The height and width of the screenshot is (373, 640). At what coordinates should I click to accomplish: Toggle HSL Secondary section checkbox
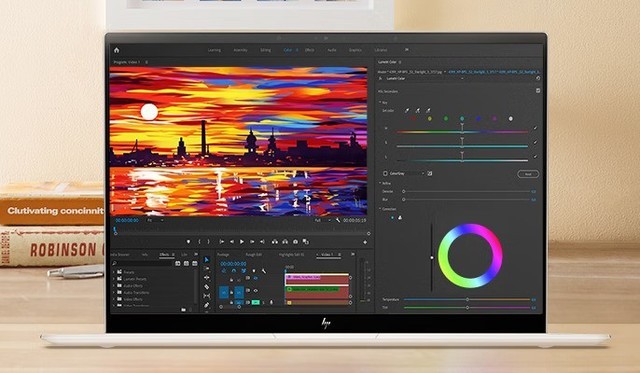point(538,91)
